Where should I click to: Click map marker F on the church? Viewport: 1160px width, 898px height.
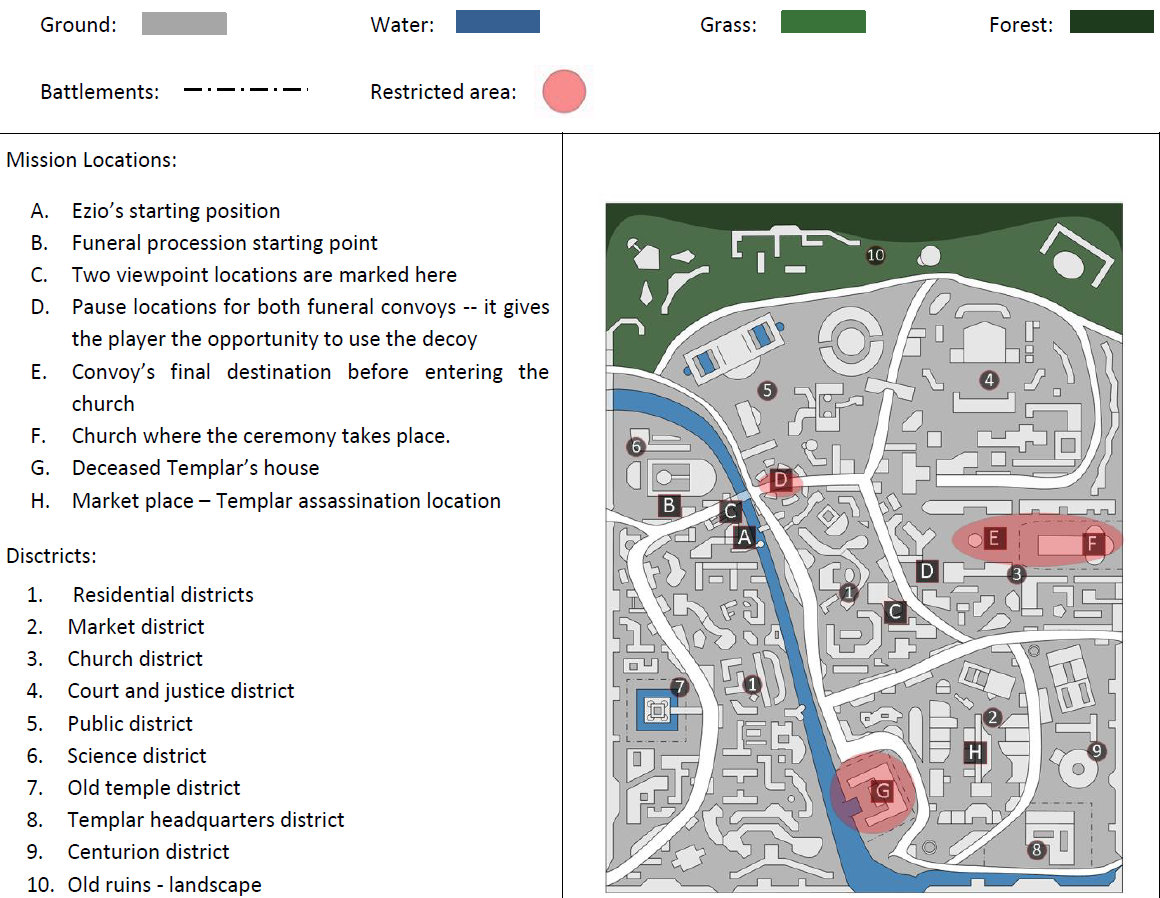point(1093,544)
